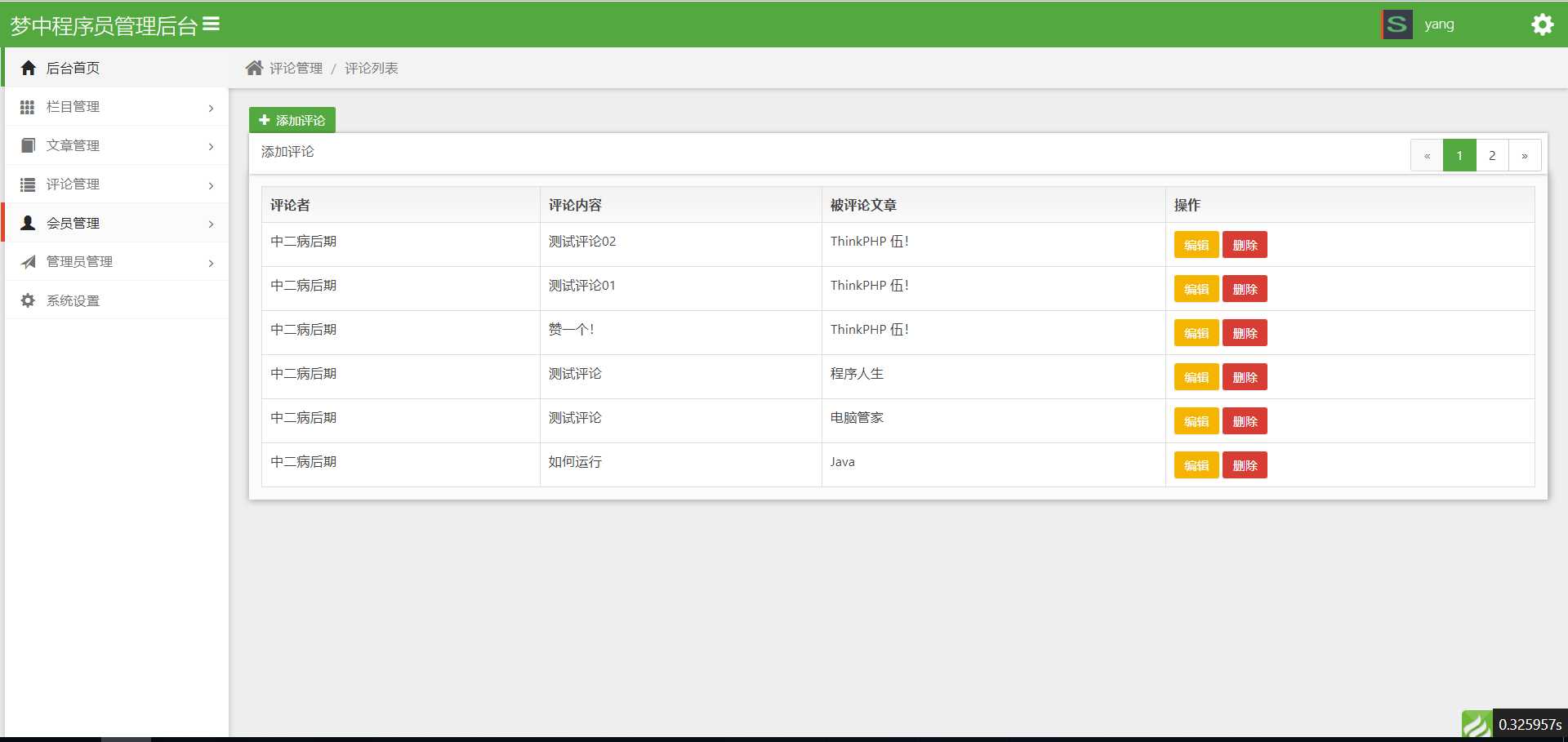Image resolution: width=1568 pixels, height=742 pixels.
Task: Click the breadcrumb home icon
Action: click(254, 68)
